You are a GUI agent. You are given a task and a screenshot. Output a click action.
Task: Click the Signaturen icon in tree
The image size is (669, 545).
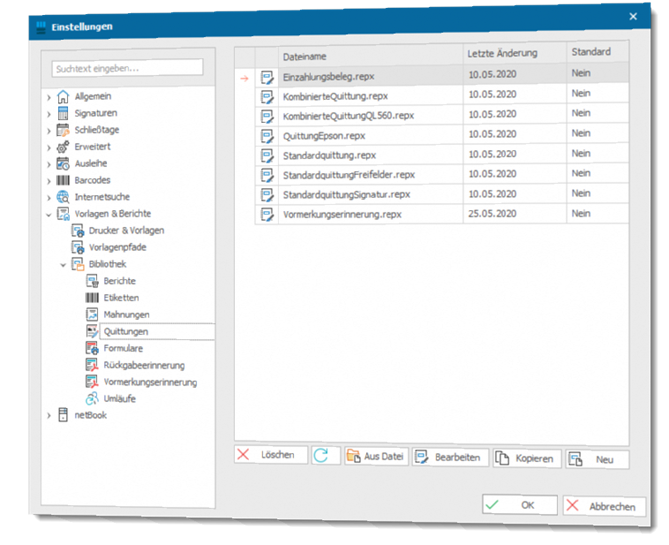[63, 113]
